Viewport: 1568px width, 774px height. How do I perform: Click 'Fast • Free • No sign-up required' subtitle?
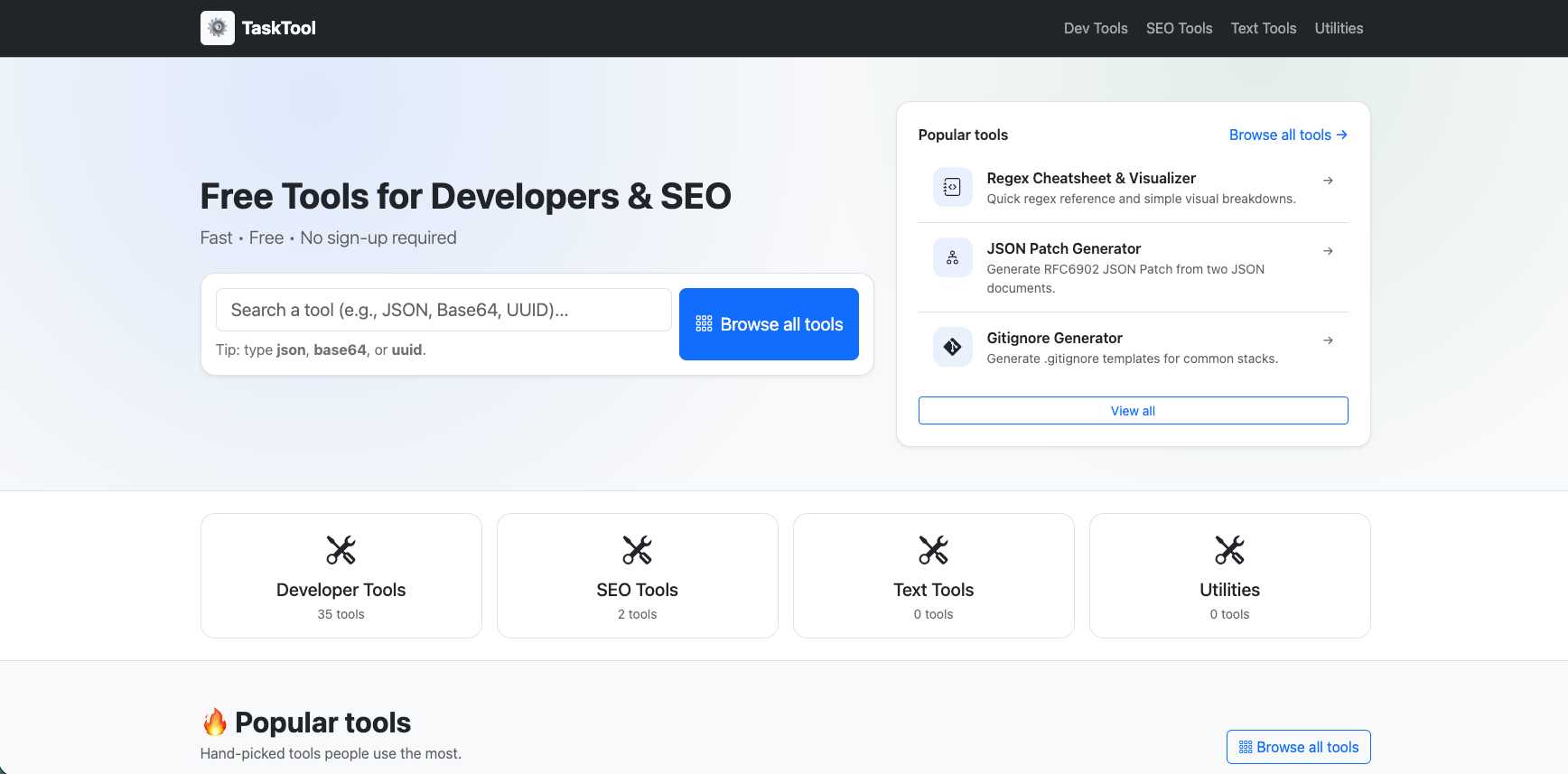(328, 238)
